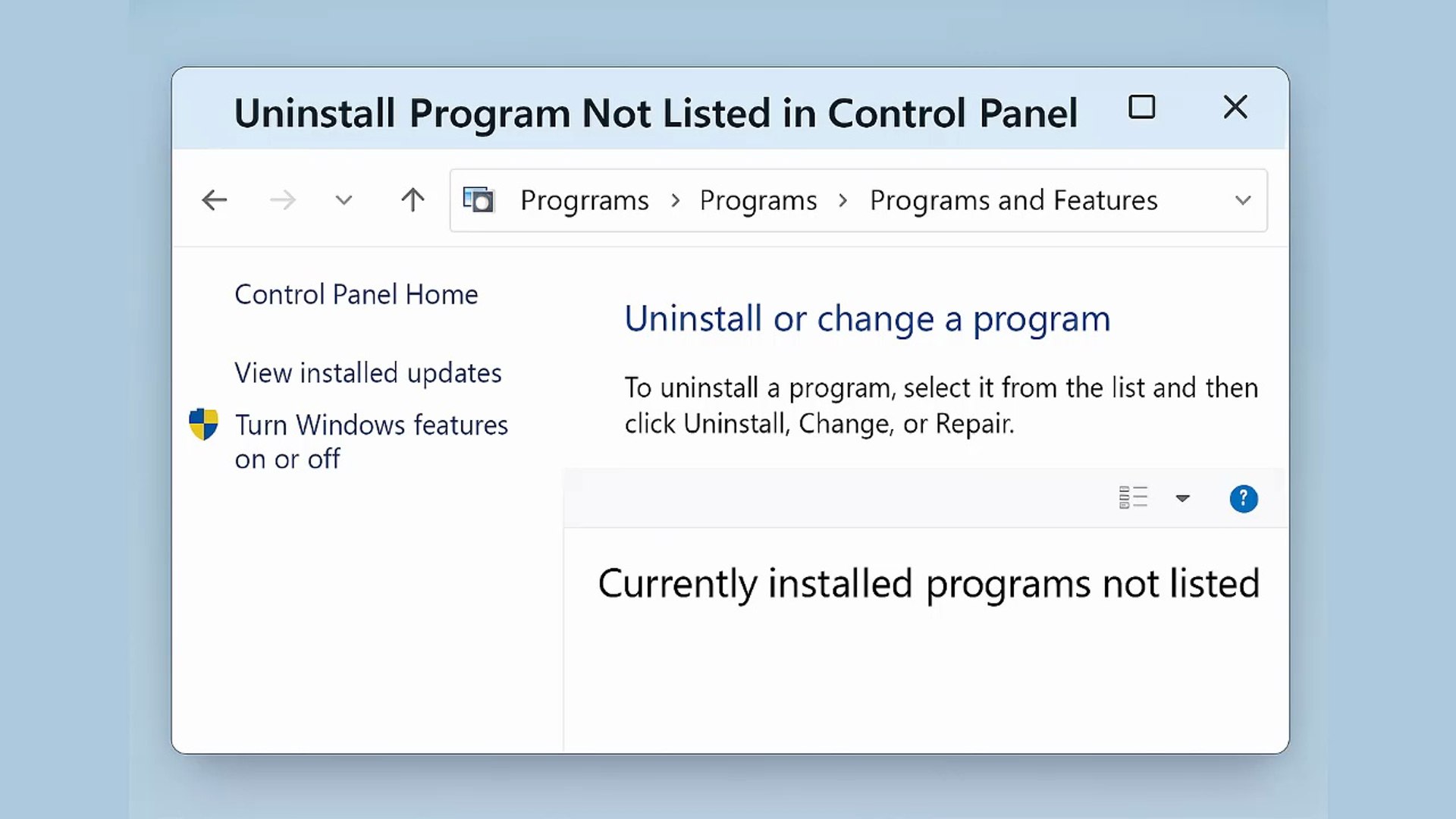Click View installed updates link

pos(368,373)
